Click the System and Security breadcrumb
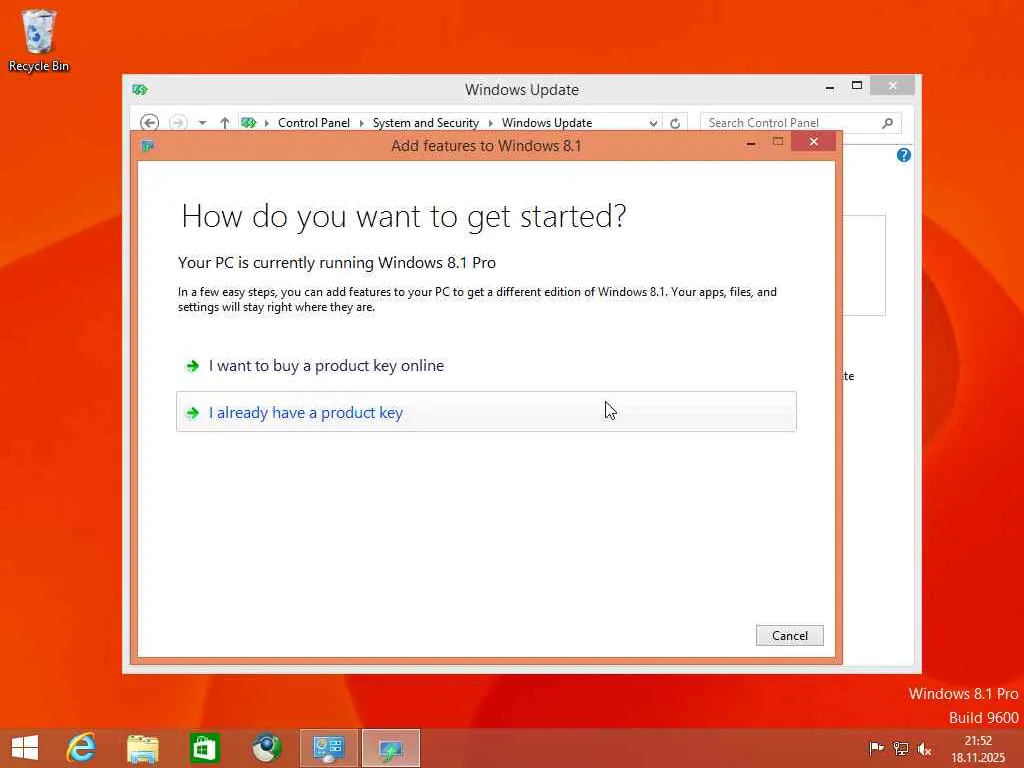The image size is (1024, 768). click(425, 123)
